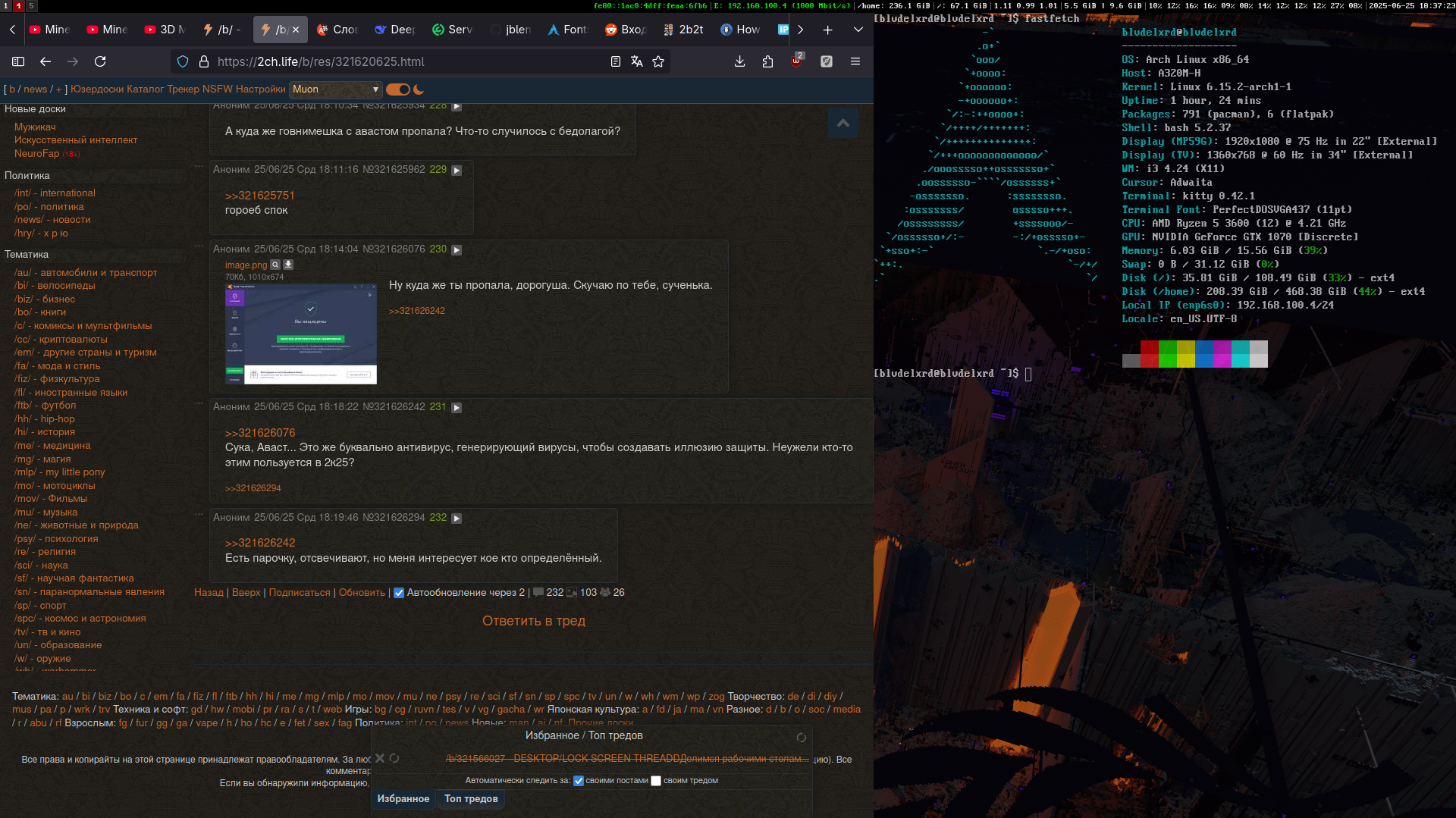Reload the page with the refresh icon
The width and height of the screenshot is (1456, 818).
pos(100,61)
